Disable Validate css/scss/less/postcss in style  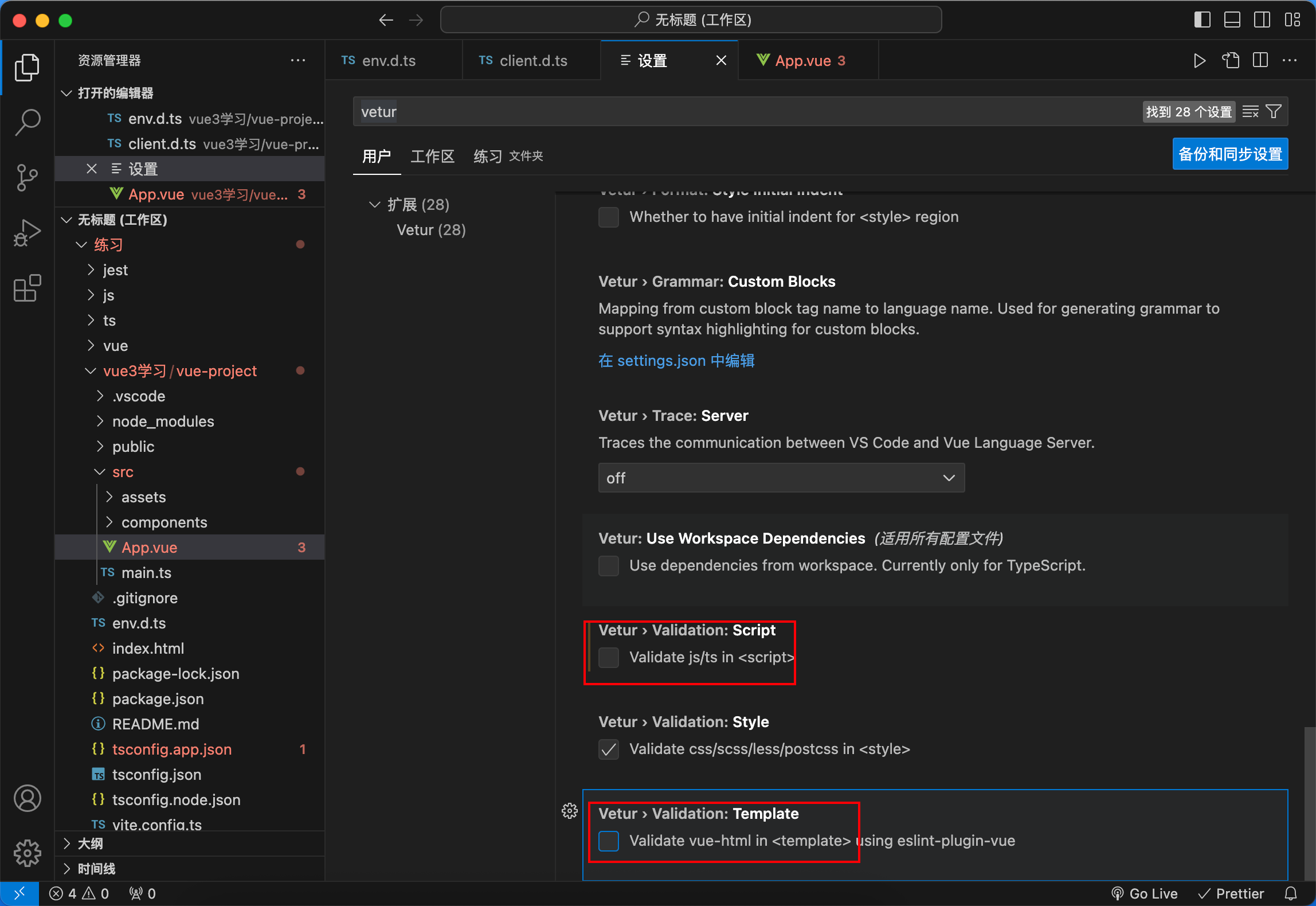pyautogui.click(x=609, y=749)
